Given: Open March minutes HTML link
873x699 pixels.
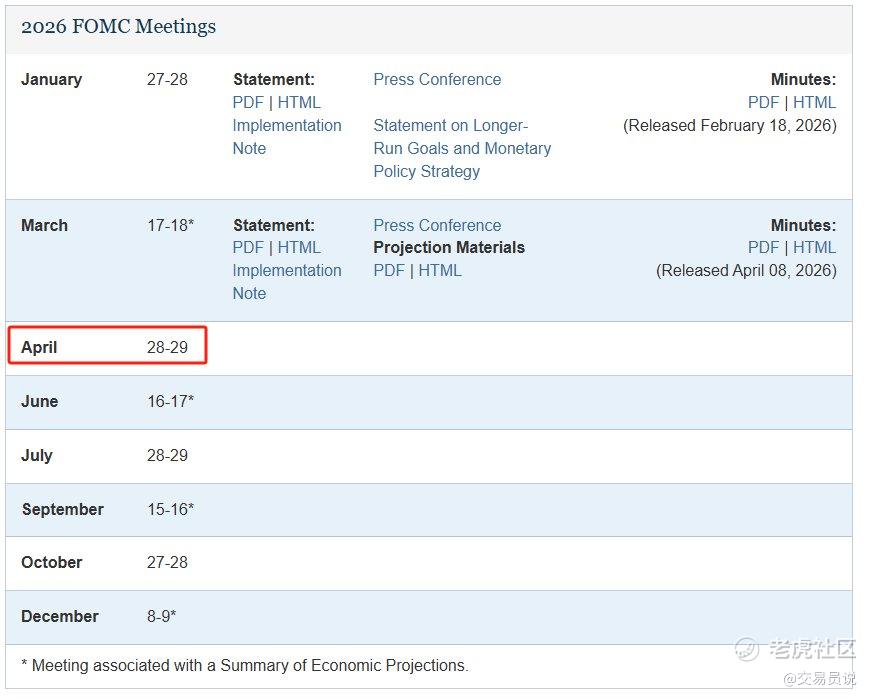Looking at the screenshot, I should (814, 247).
